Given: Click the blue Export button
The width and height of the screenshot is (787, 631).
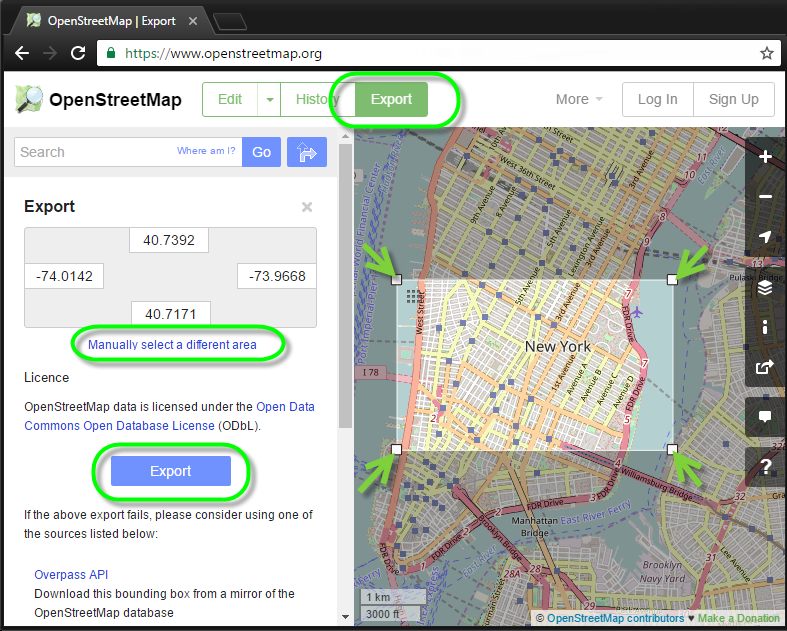Looking at the screenshot, I should (x=171, y=471).
